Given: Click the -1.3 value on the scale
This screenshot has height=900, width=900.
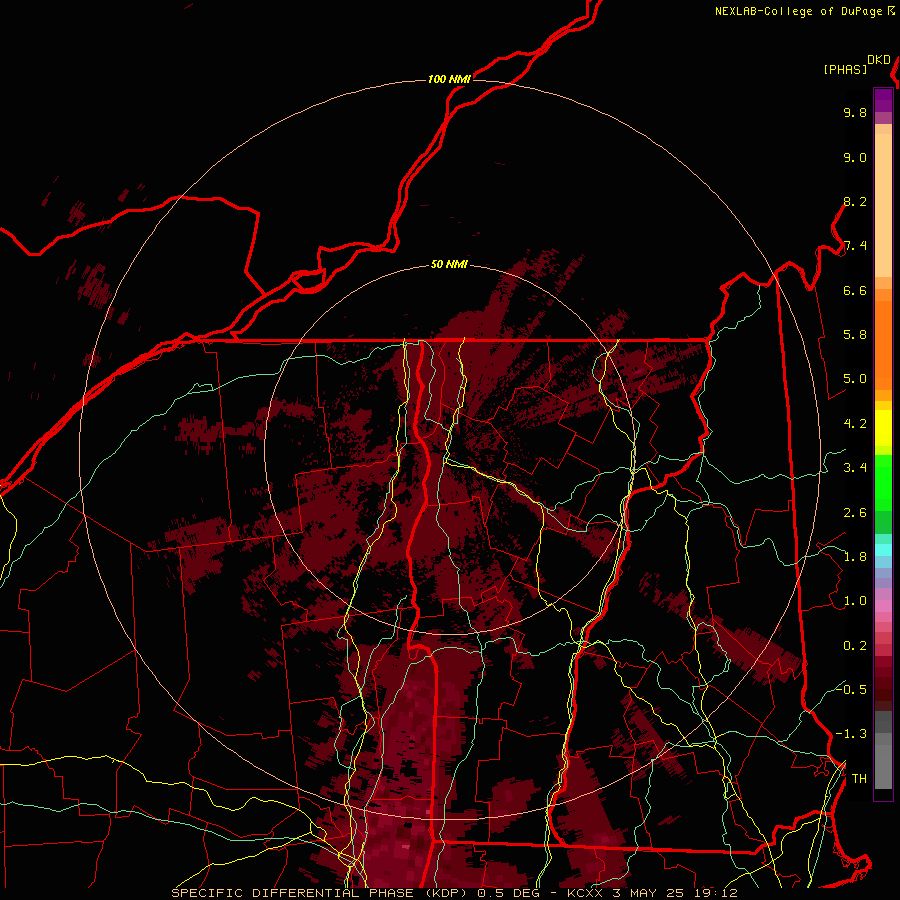Looking at the screenshot, I should [x=851, y=735].
